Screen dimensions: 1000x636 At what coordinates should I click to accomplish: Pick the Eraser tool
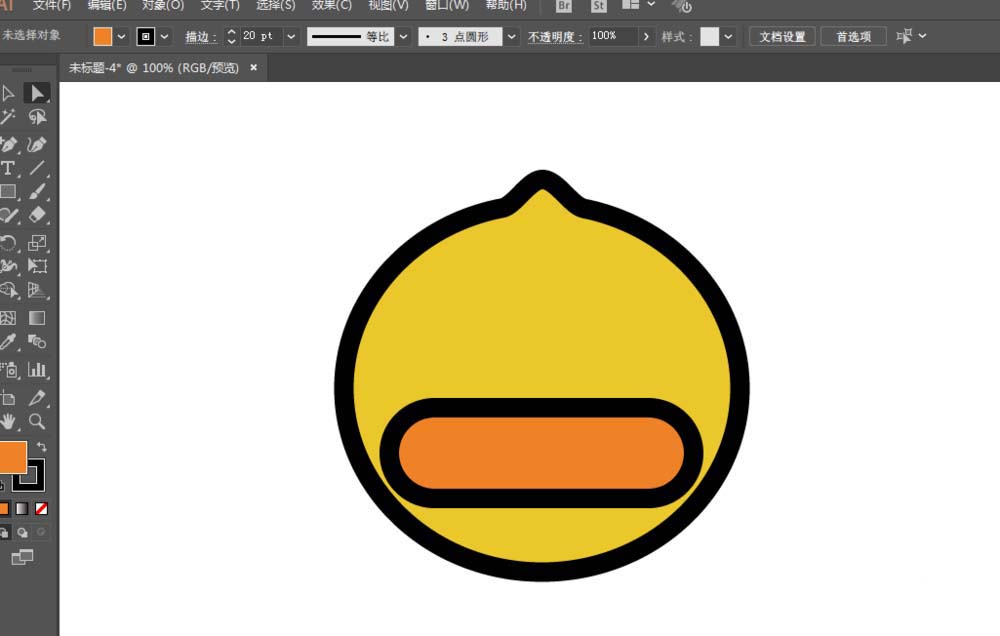(37, 215)
